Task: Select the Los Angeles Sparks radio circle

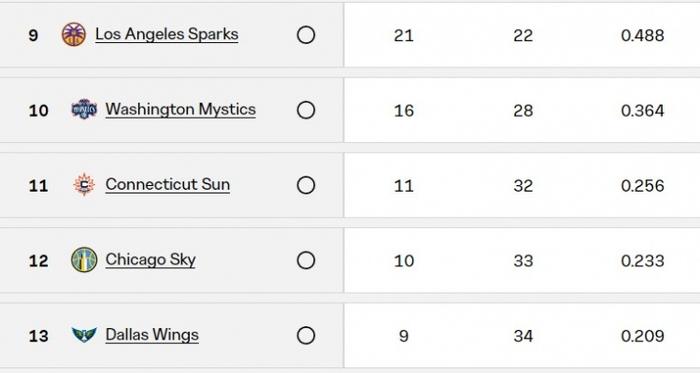Action: click(306, 35)
